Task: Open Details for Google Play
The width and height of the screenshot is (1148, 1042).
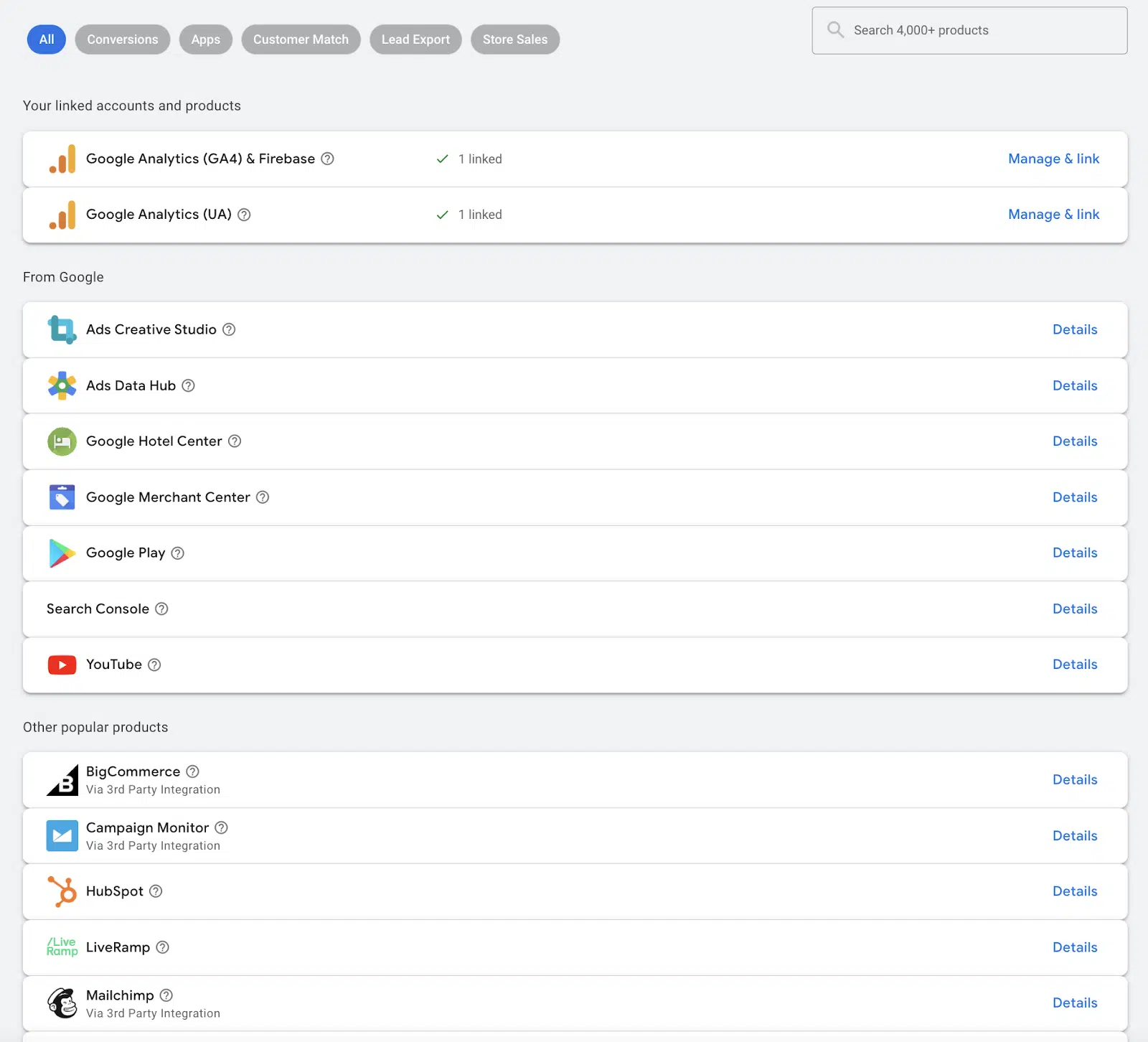Action: click(1075, 553)
